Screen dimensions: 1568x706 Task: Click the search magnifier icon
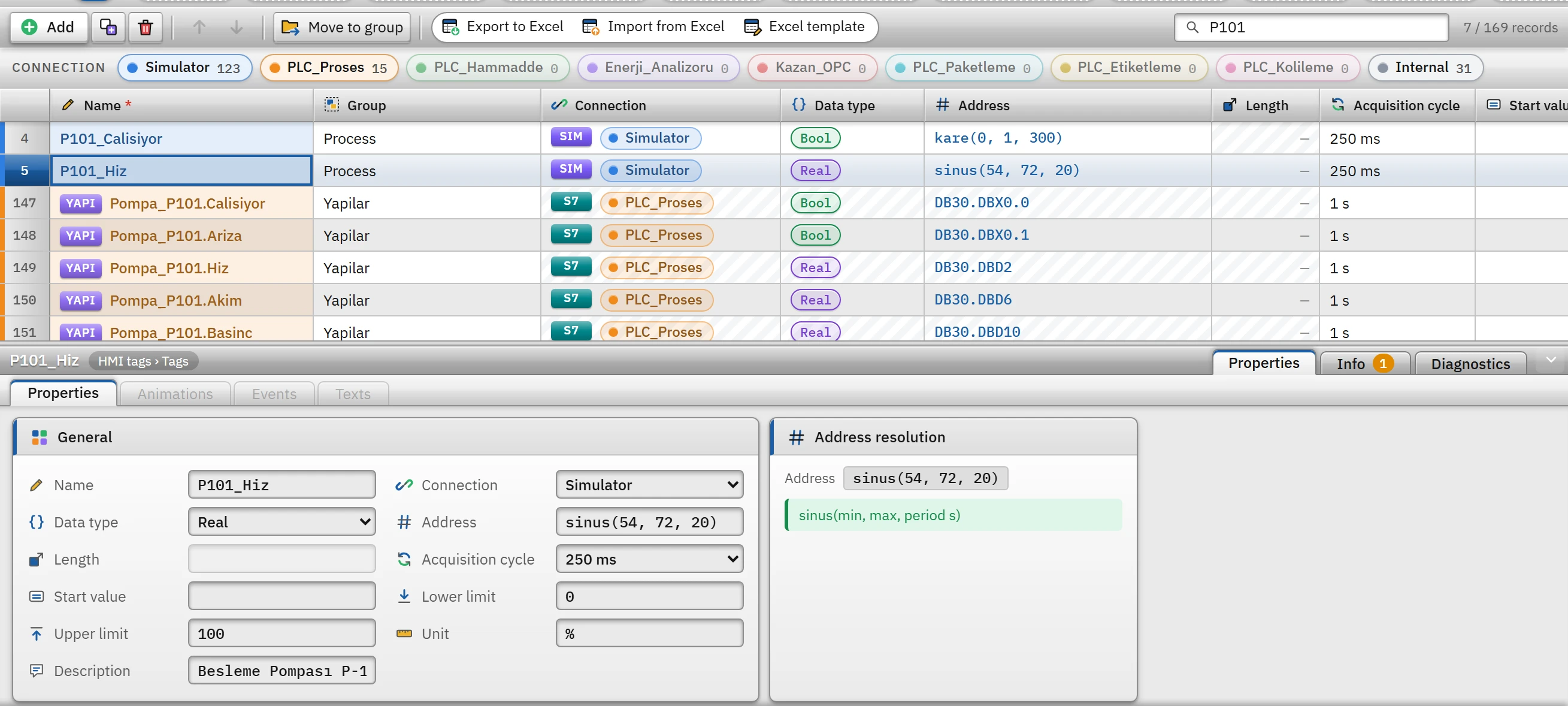pos(1192,28)
